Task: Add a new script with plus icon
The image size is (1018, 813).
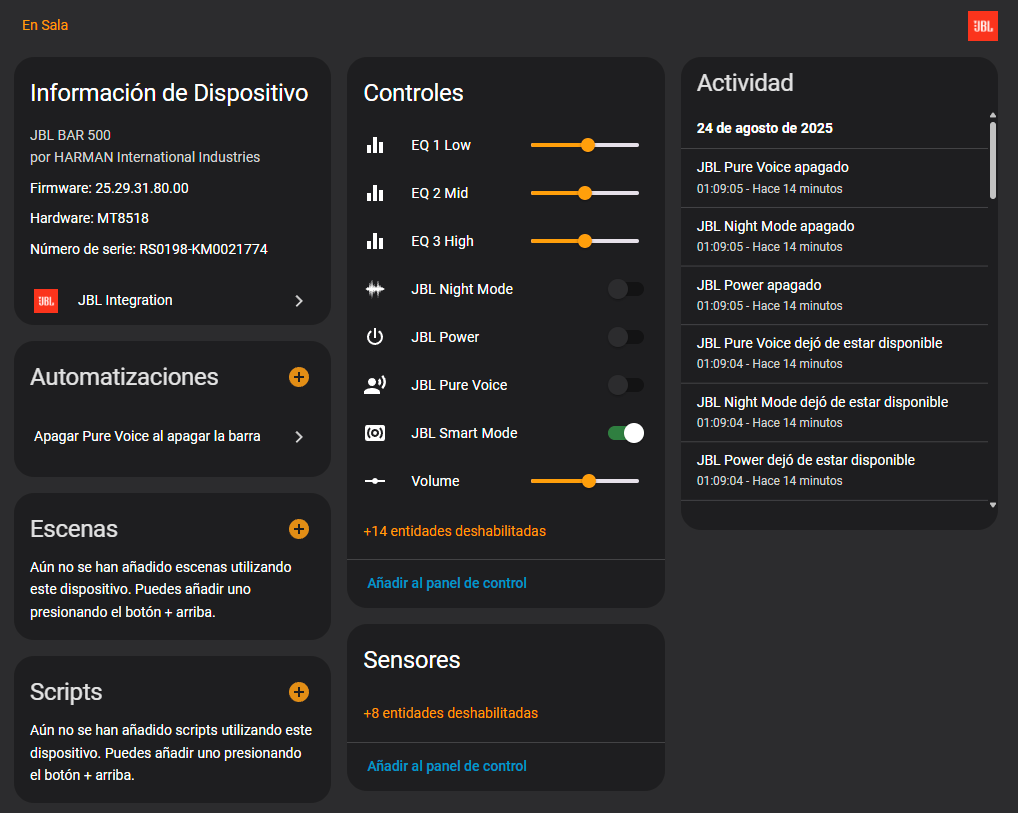Action: 298,692
